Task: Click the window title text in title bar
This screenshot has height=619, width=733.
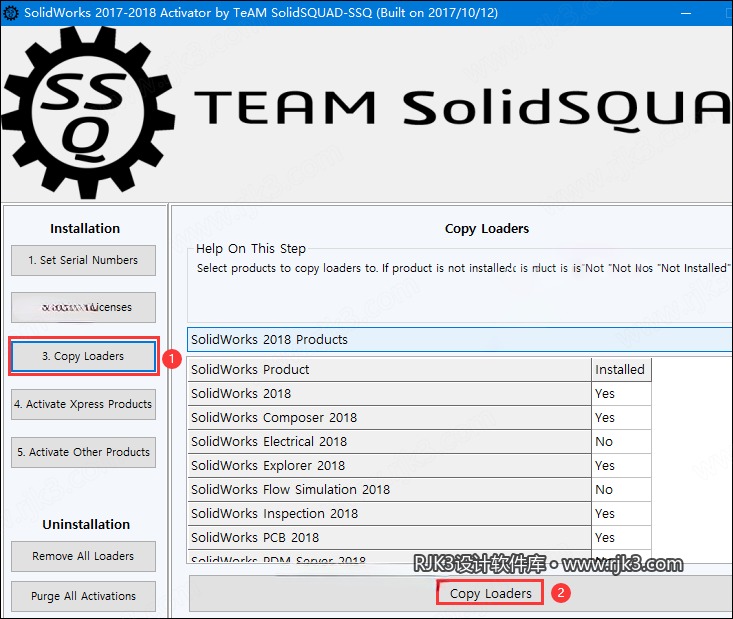Action: pyautogui.click(x=261, y=13)
